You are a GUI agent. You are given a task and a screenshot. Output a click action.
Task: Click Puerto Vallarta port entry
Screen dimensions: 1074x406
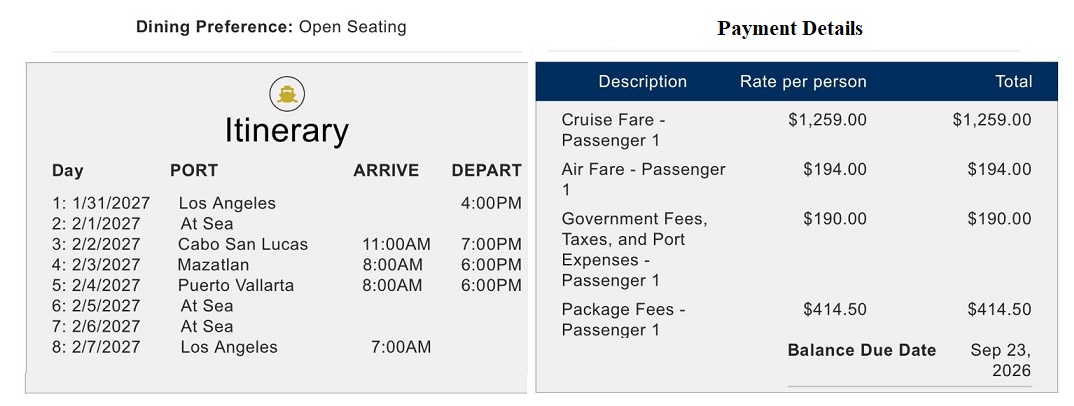click(x=236, y=285)
